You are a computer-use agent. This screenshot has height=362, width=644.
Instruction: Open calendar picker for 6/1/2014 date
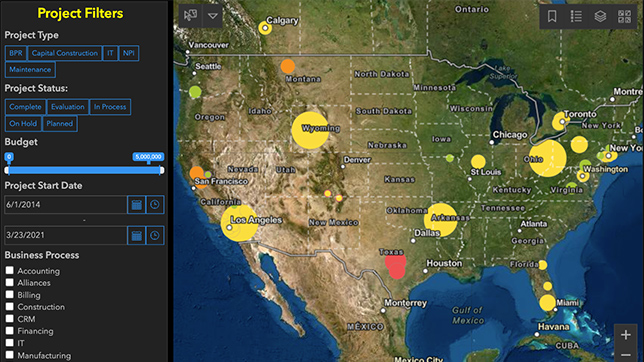(x=136, y=205)
